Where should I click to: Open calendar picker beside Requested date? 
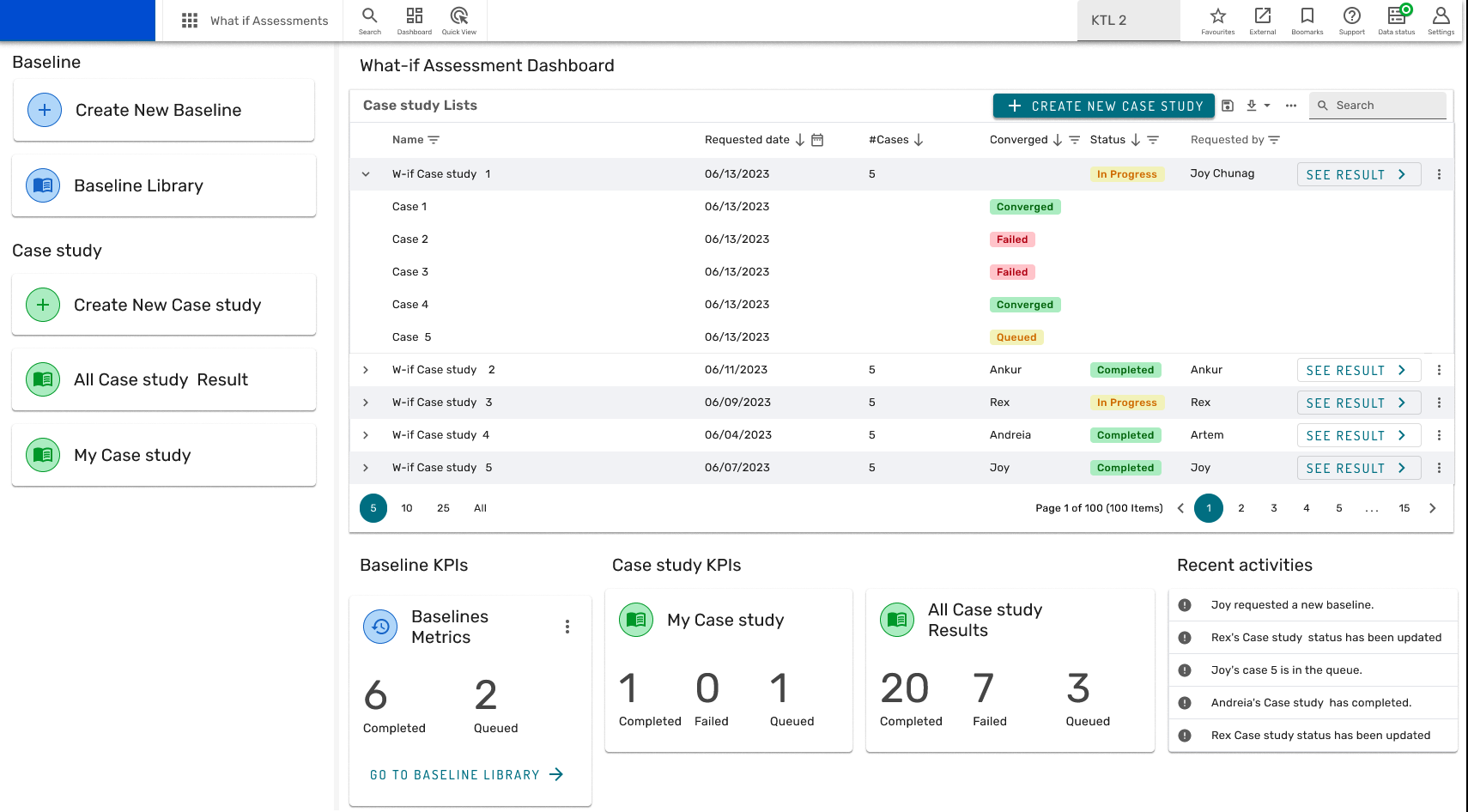tap(817, 140)
